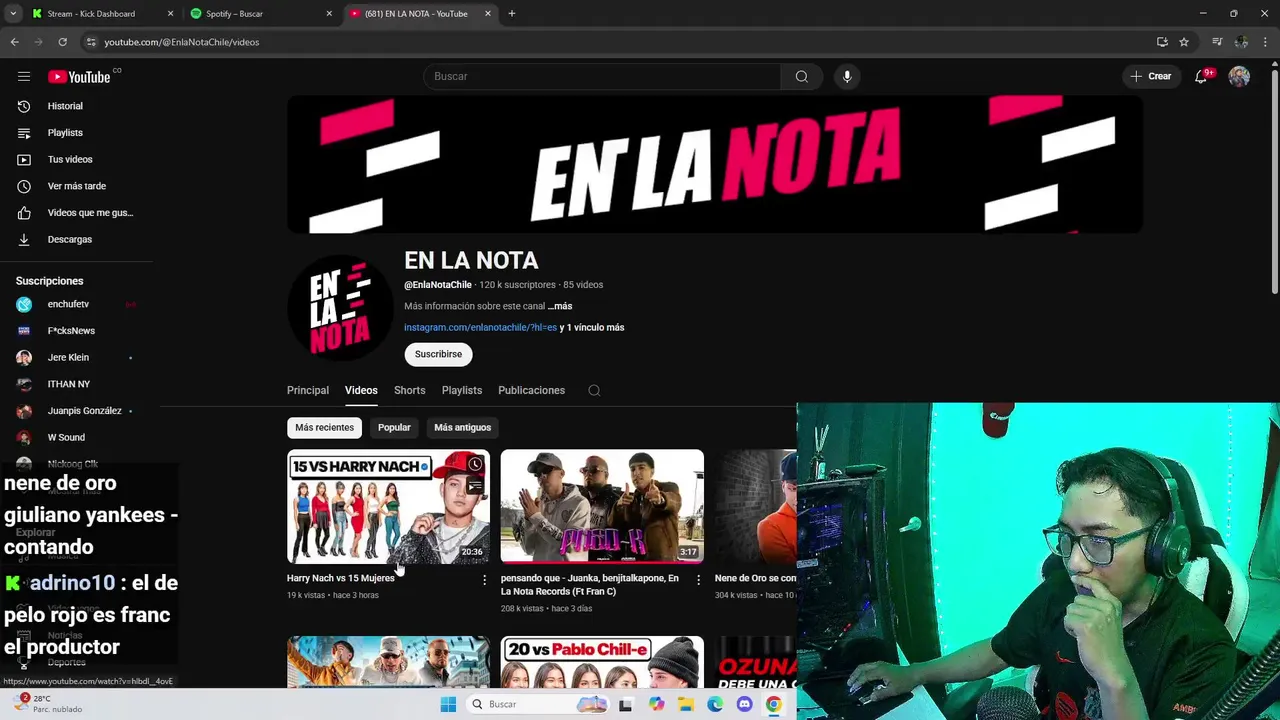
Task: Click the search magnifier button
Action: 801,77
